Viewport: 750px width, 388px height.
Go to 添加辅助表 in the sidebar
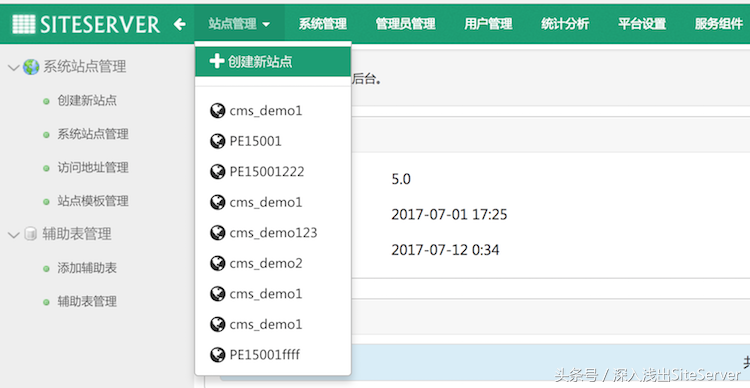click(x=87, y=268)
